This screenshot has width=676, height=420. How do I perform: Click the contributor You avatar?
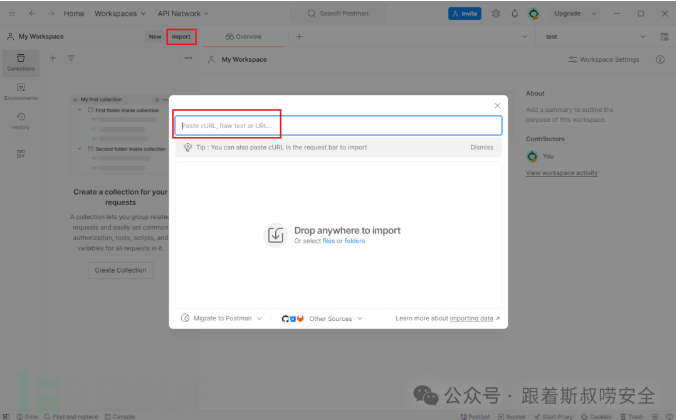click(x=532, y=156)
